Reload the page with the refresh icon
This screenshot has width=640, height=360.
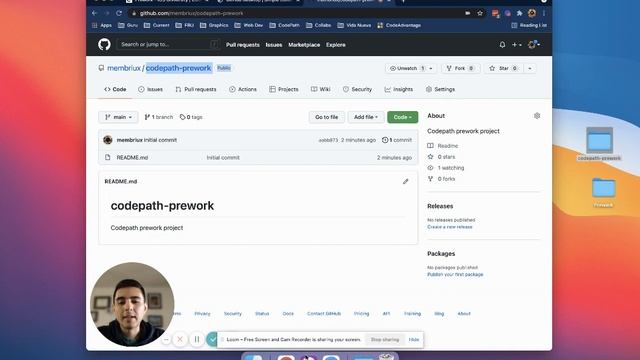[119, 13]
